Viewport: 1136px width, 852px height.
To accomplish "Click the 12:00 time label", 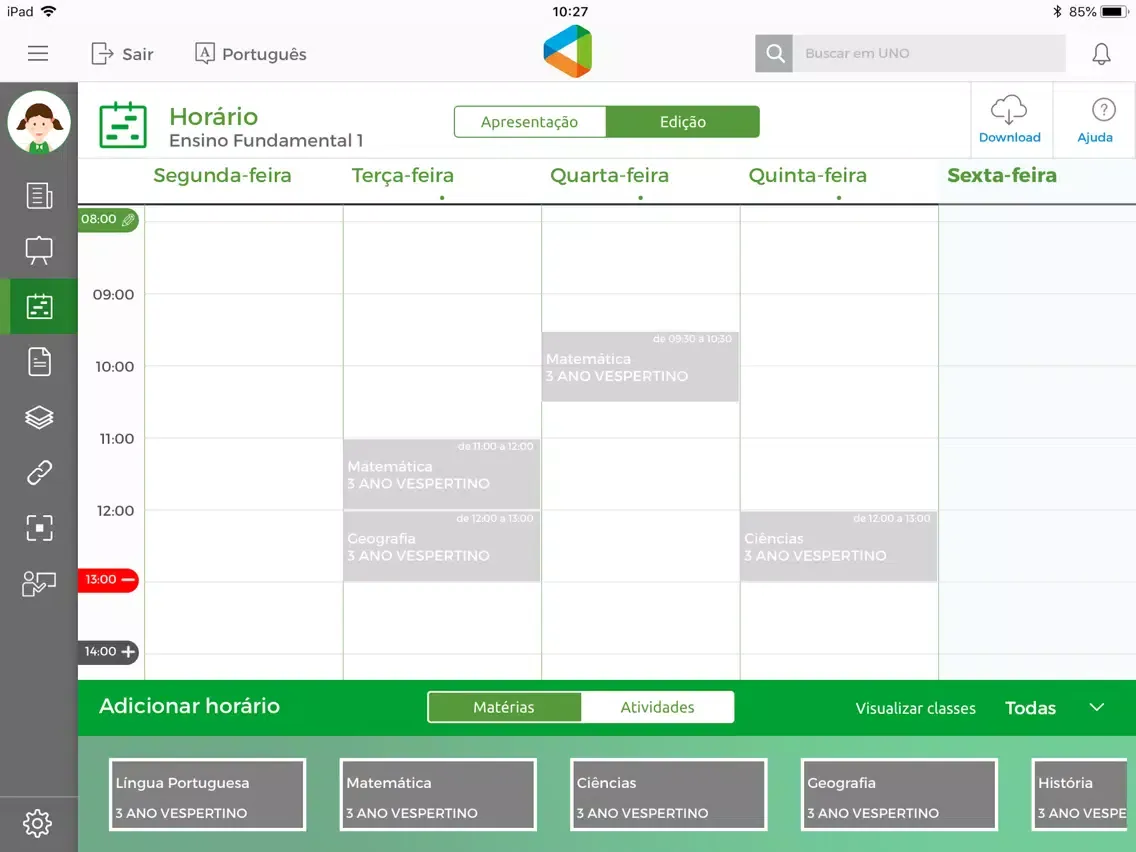I will coord(115,511).
